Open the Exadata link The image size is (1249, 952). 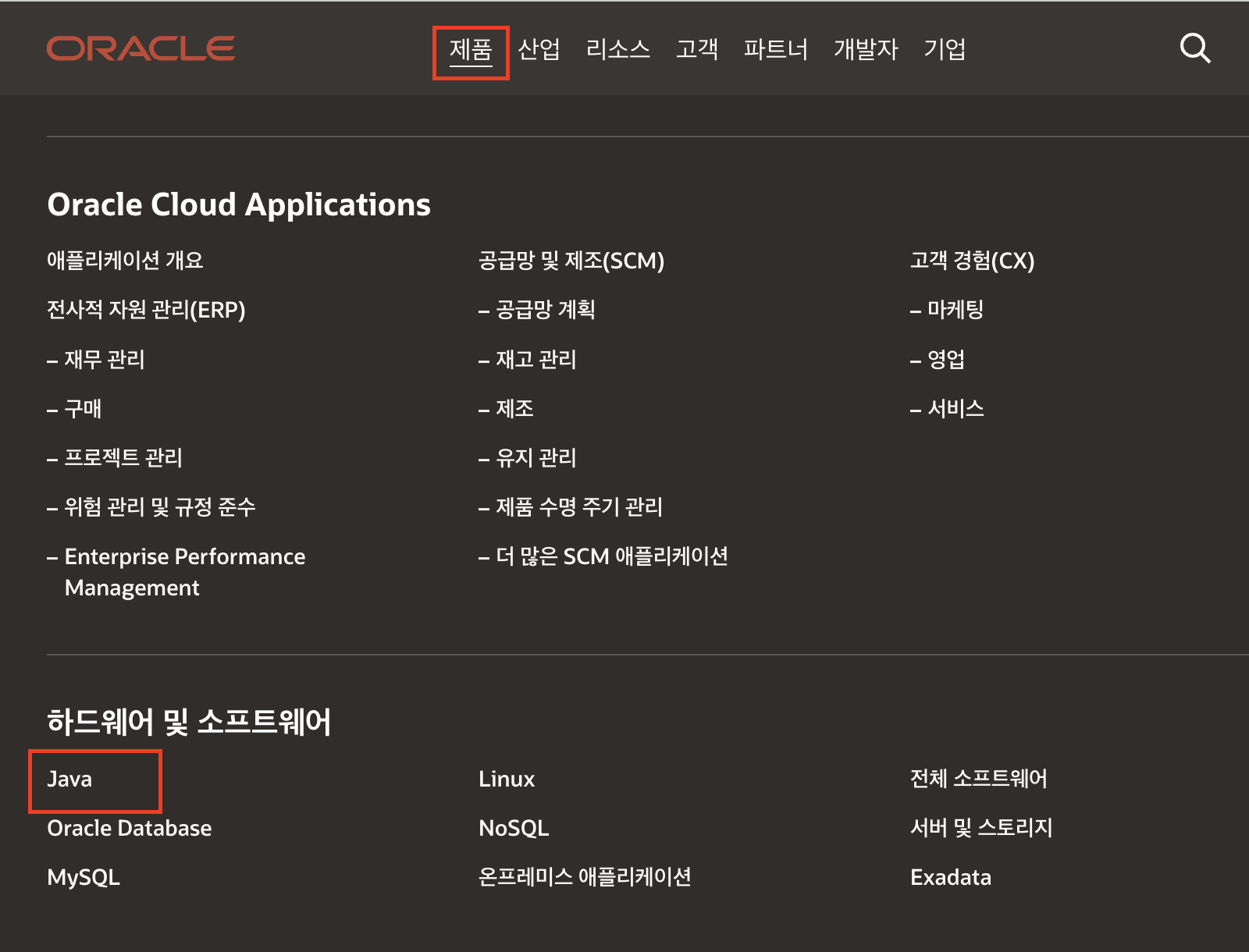coord(951,877)
